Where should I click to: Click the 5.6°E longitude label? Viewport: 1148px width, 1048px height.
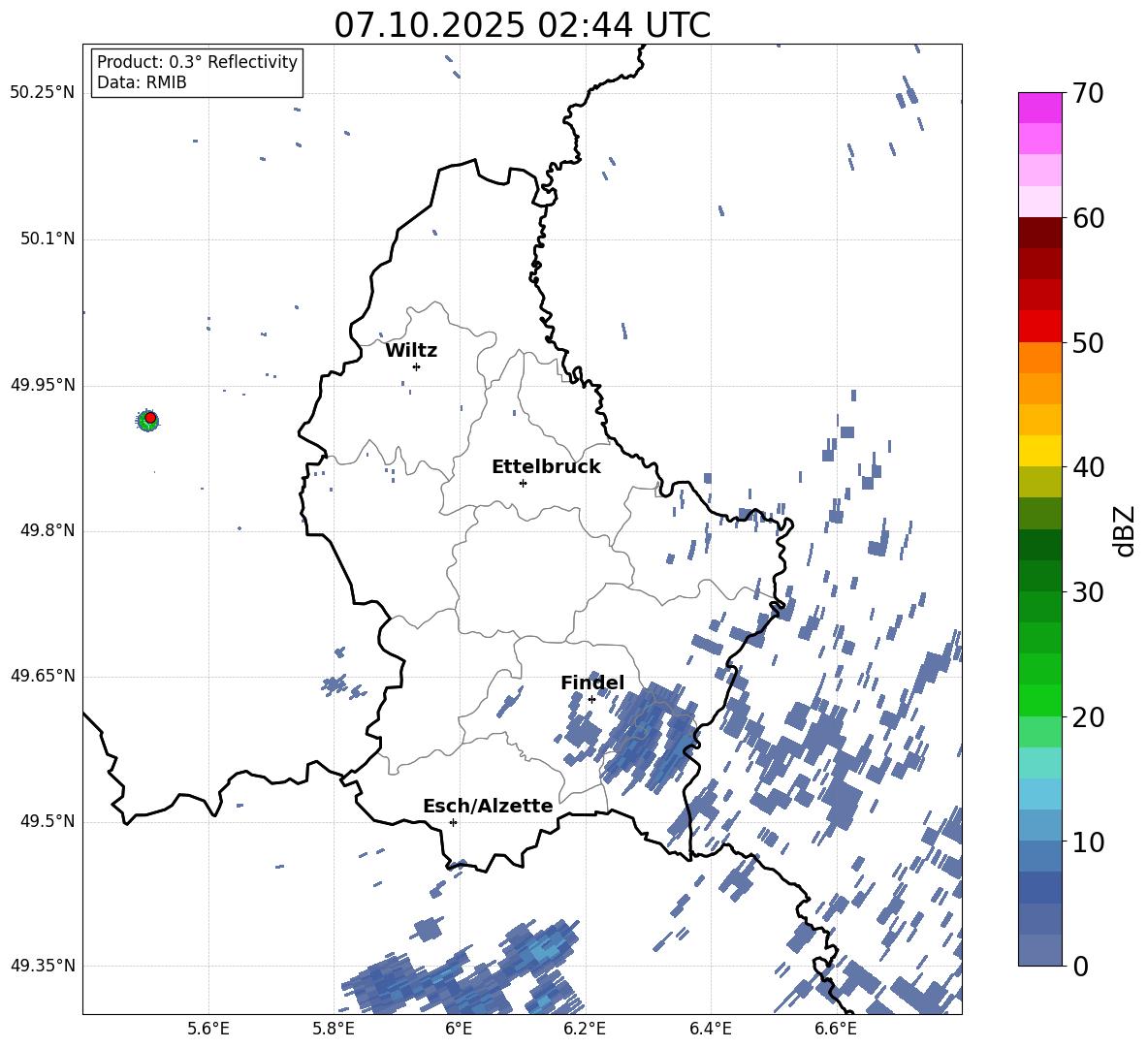[208, 1029]
